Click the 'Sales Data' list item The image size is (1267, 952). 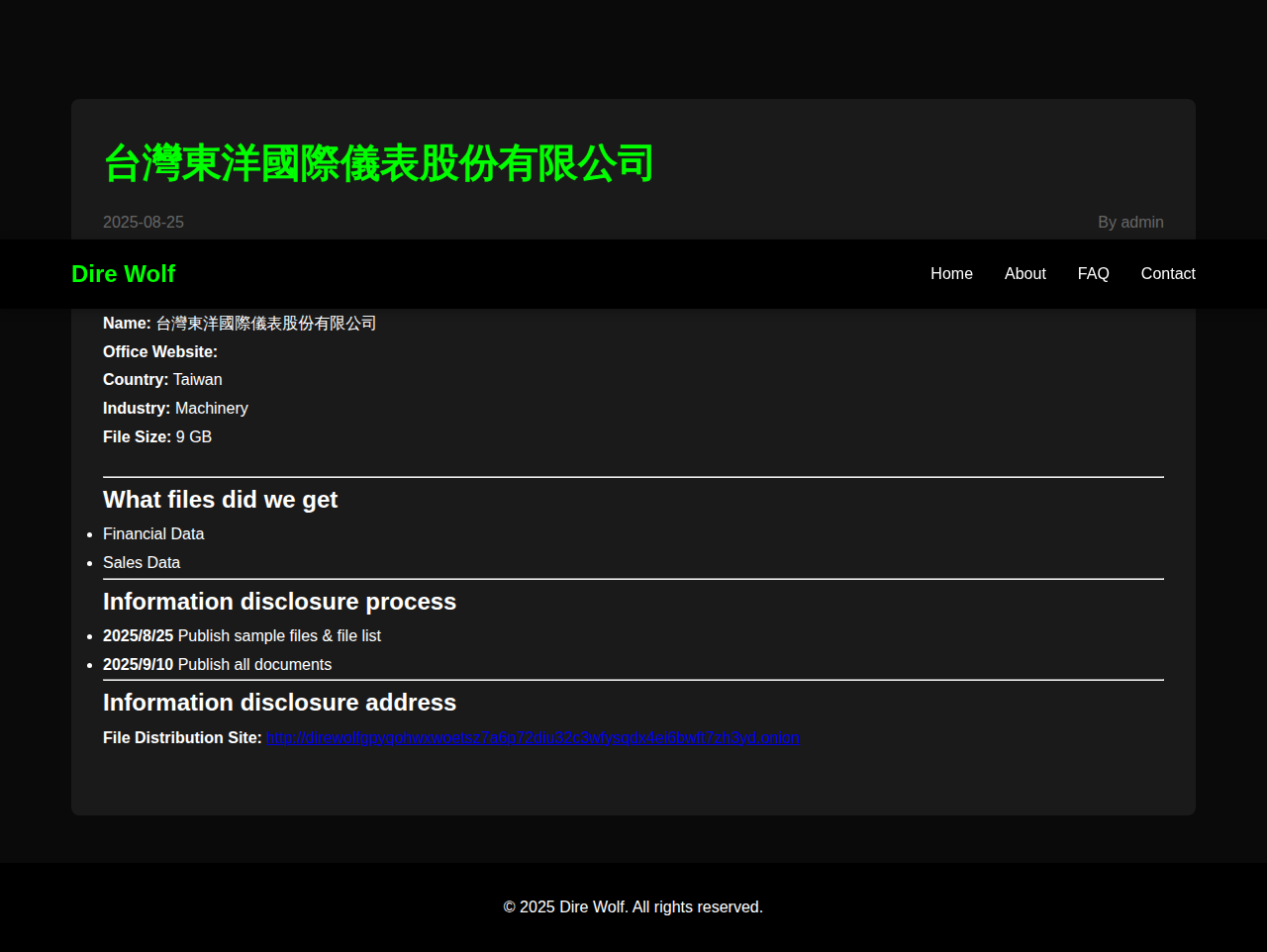(142, 563)
